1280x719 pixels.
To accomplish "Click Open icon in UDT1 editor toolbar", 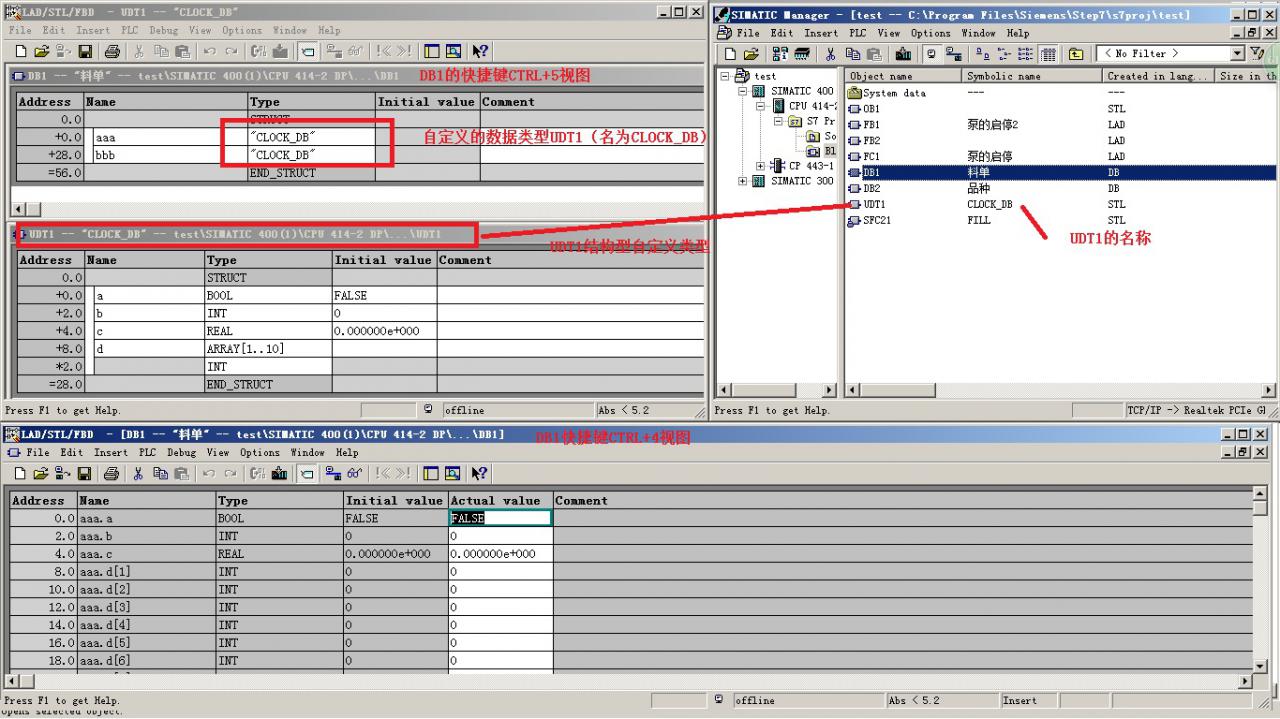I will (41, 51).
